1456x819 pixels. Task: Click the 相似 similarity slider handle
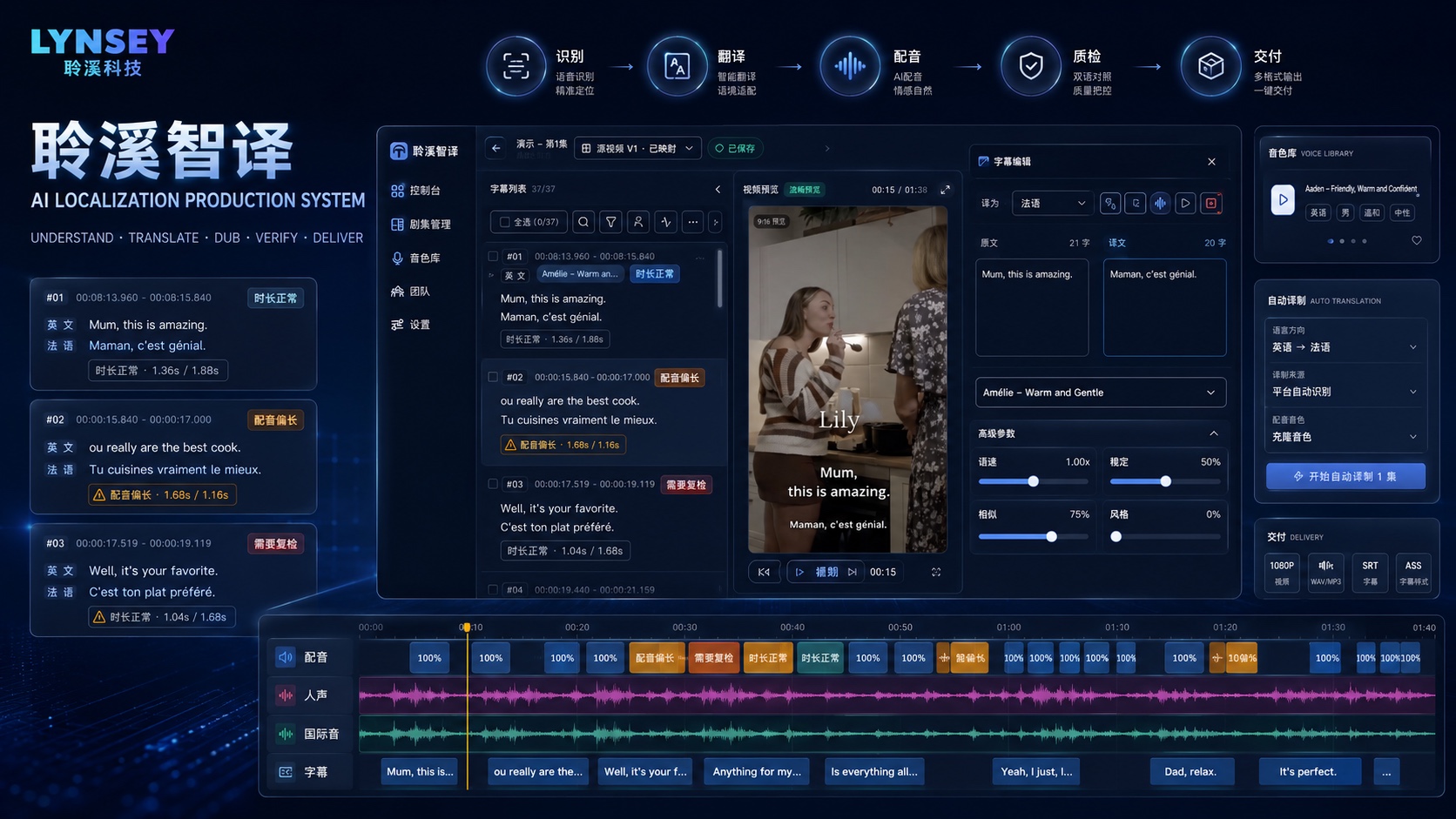coord(1051,536)
